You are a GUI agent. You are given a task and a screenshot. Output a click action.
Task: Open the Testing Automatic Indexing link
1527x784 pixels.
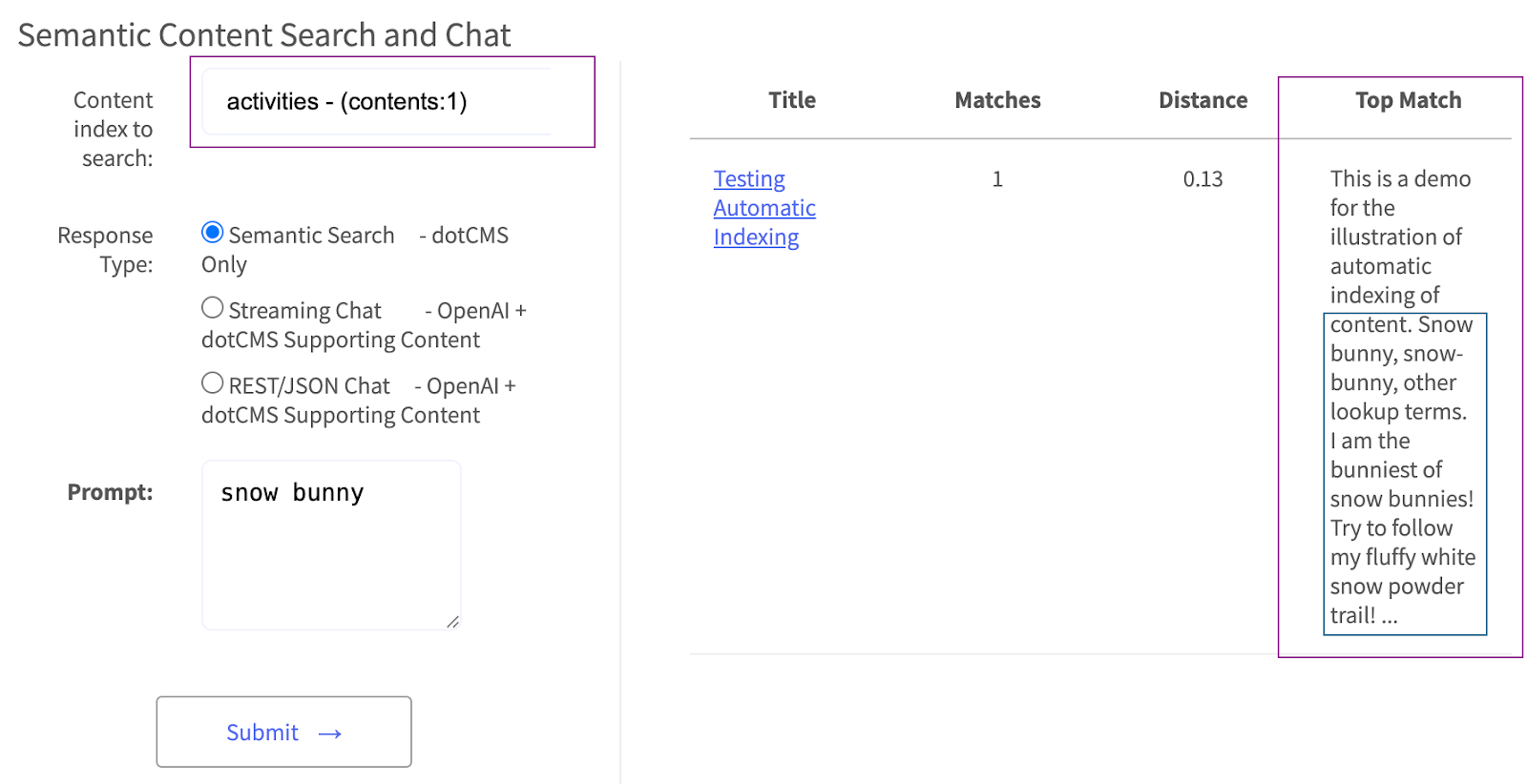[x=763, y=208]
